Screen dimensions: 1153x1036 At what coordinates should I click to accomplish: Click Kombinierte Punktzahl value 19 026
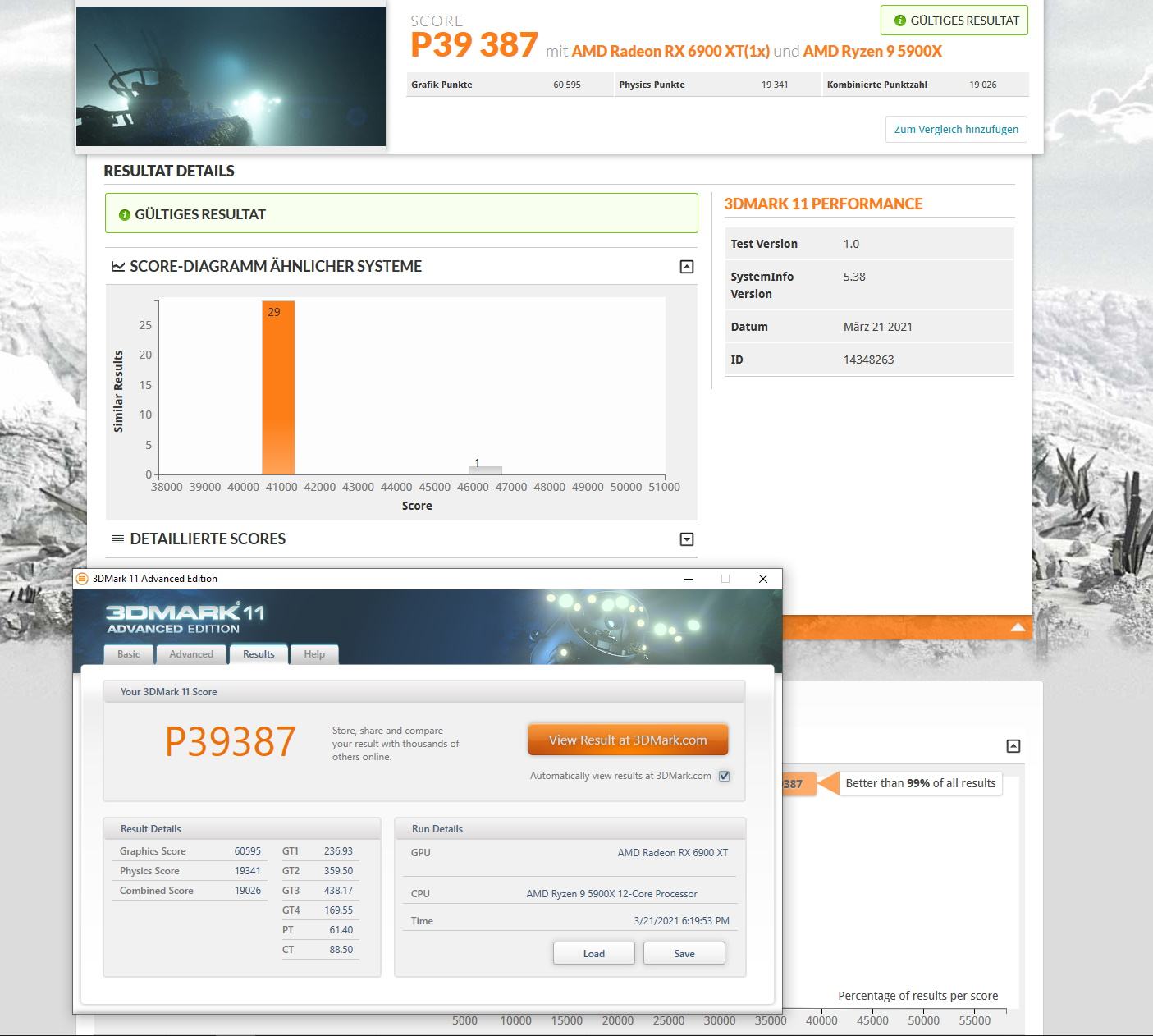[983, 85]
